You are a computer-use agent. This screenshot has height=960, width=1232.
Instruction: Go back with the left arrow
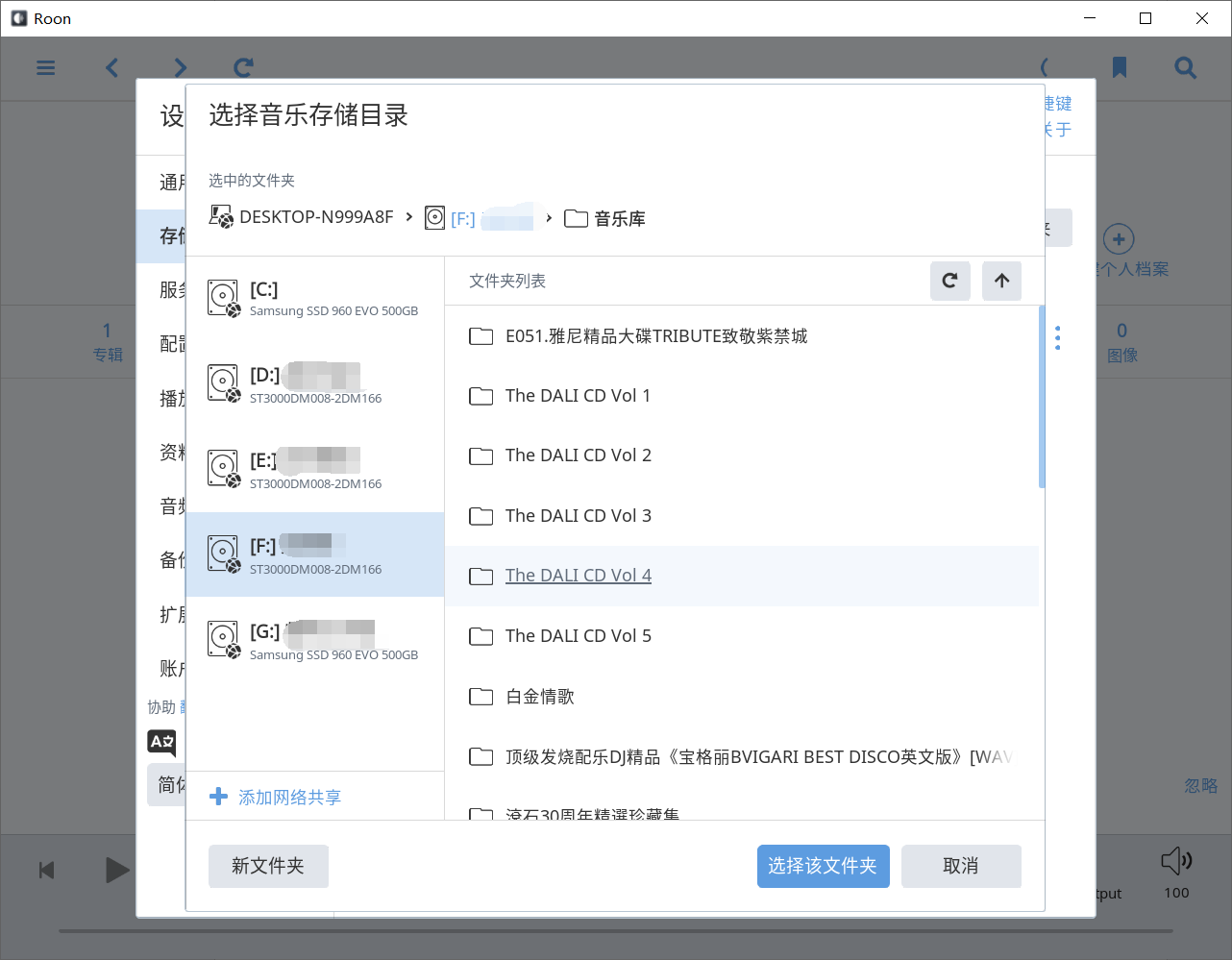click(112, 67)
